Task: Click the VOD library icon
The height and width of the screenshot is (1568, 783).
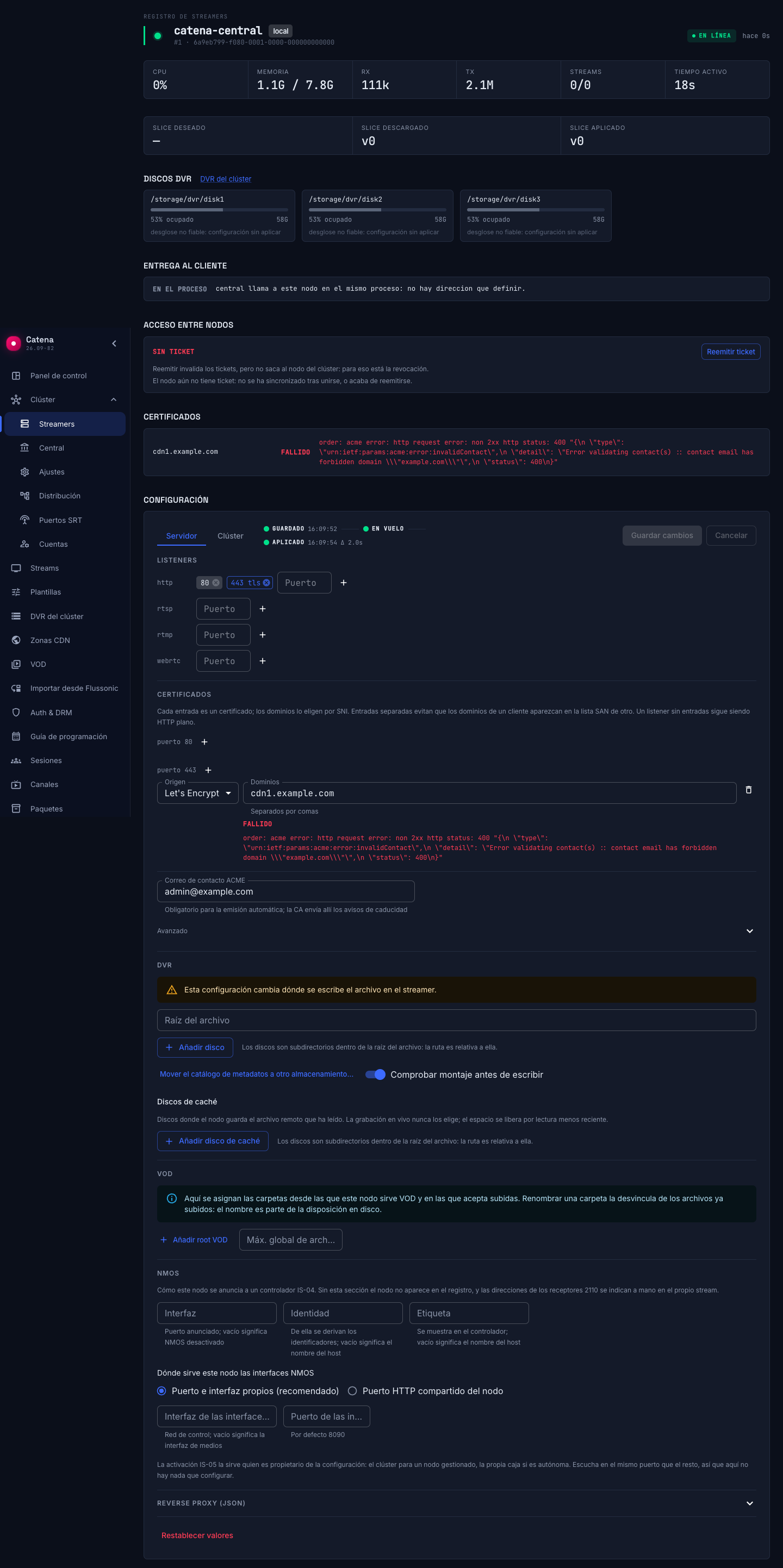Action: (x=16, y=664)
